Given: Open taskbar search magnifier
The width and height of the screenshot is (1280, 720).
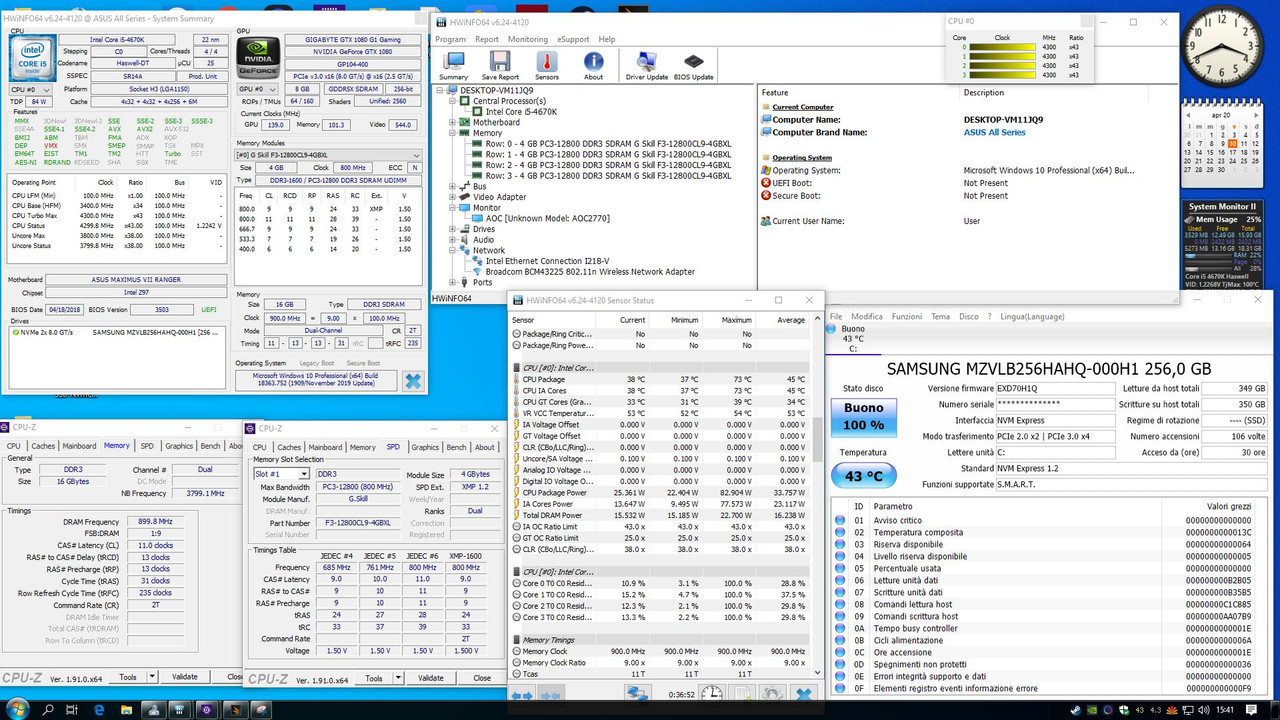Looking at the screenshot, I should click(x=47, y=709).
